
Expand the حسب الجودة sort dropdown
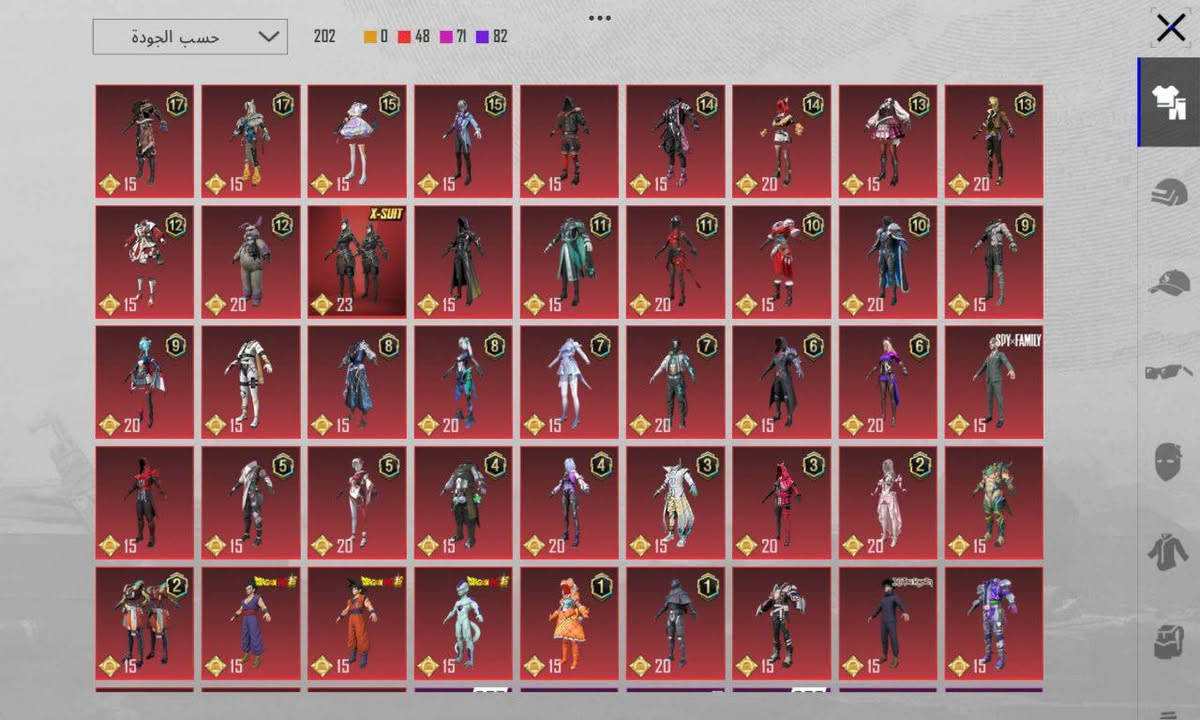[x=190, y=37]
